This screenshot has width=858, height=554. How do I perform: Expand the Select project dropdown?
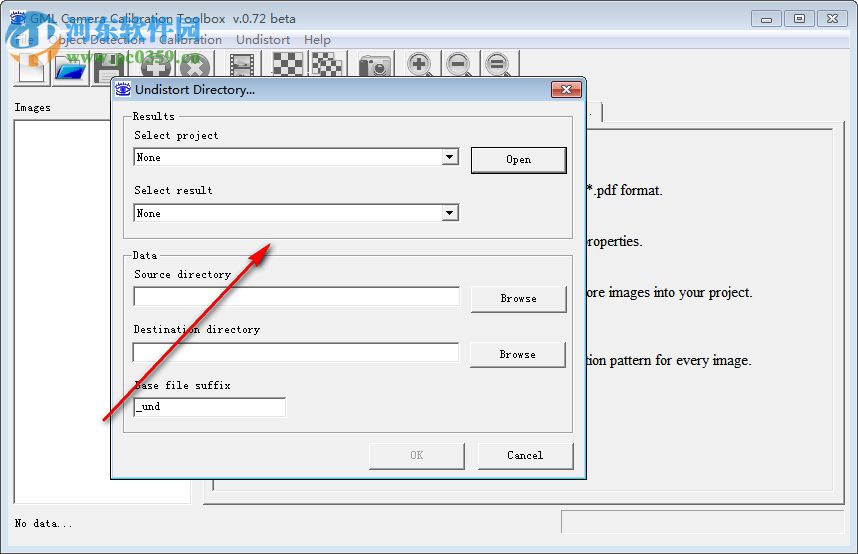pyautogui.click(x=450, y=157)
